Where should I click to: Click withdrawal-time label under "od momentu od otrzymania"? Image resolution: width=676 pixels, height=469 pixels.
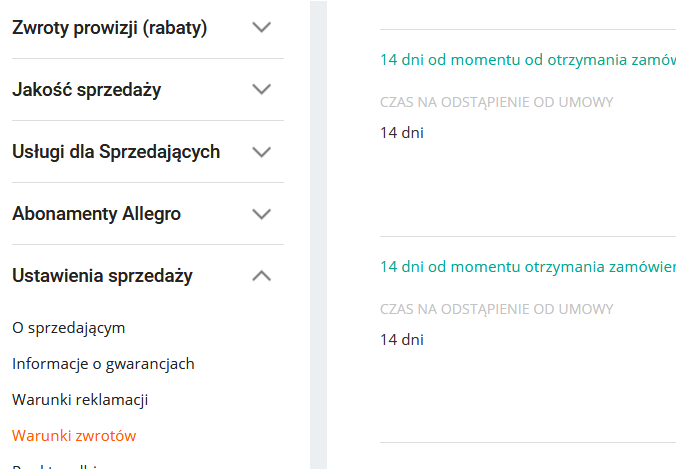click(x=496, y=102)
